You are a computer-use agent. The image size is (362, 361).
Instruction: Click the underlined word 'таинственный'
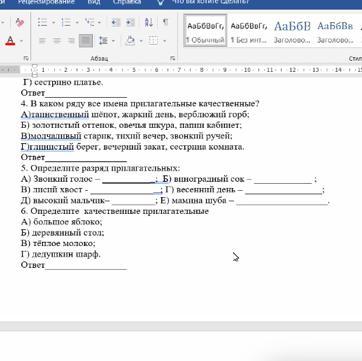60,115
